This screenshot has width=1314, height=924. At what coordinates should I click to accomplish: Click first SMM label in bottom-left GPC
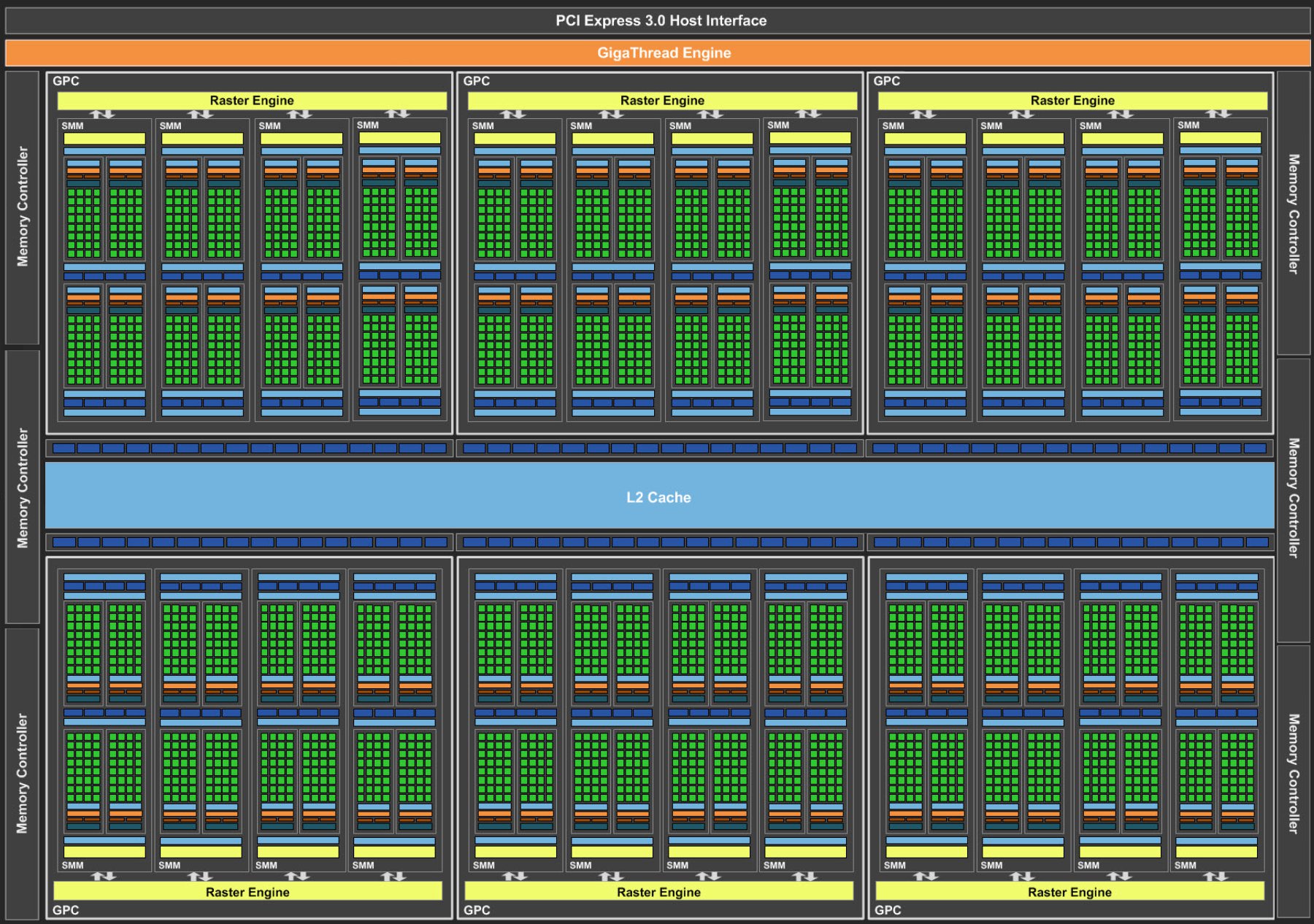coord(72,865)
